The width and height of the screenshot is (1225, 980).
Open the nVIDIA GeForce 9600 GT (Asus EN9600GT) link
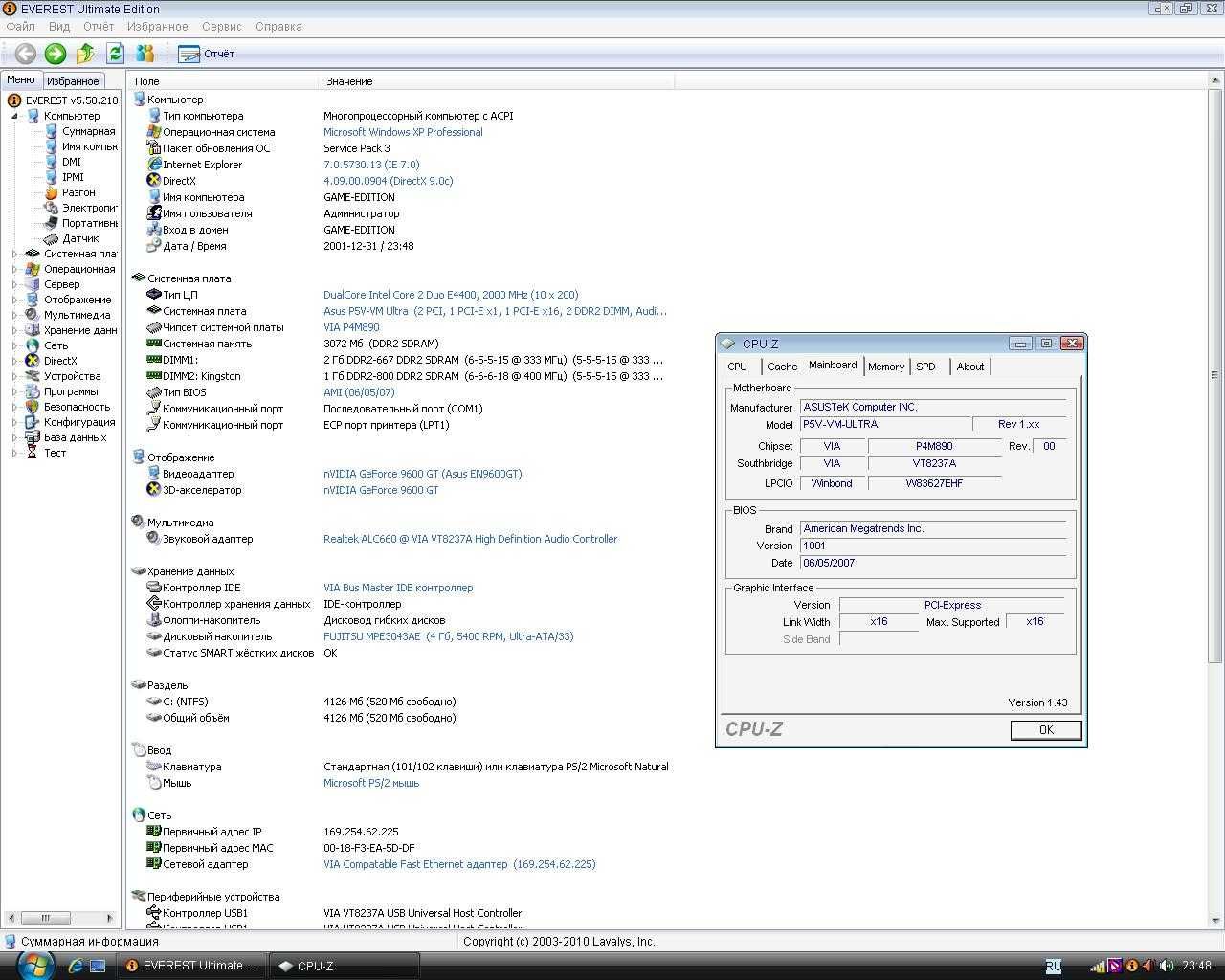[422, 474]
